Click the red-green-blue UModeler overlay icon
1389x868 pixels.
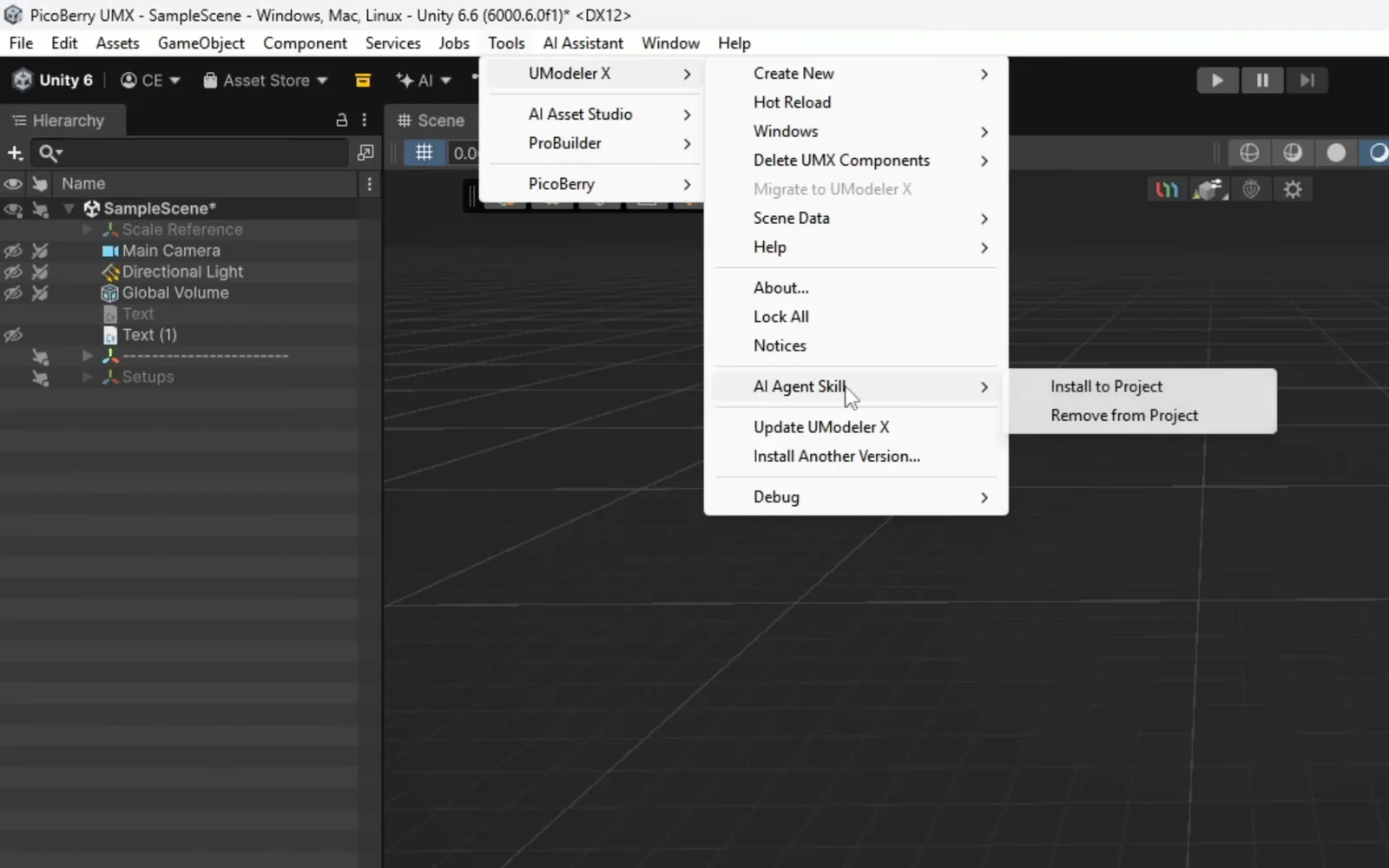click(1167, 189)
